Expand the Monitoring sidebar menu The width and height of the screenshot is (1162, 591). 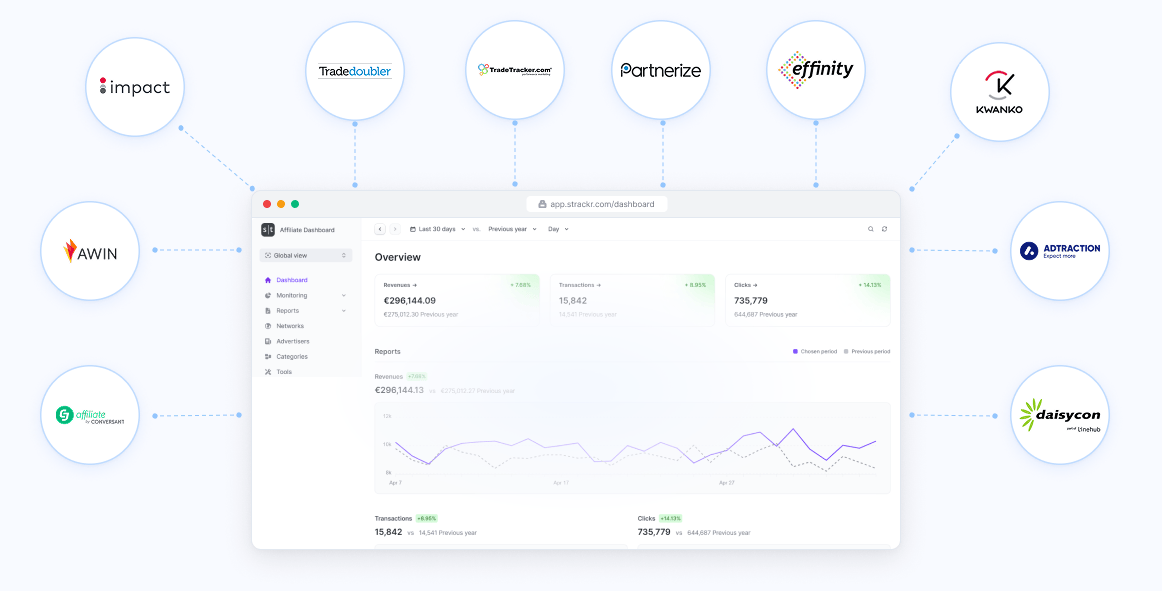(x=305, y=295)
